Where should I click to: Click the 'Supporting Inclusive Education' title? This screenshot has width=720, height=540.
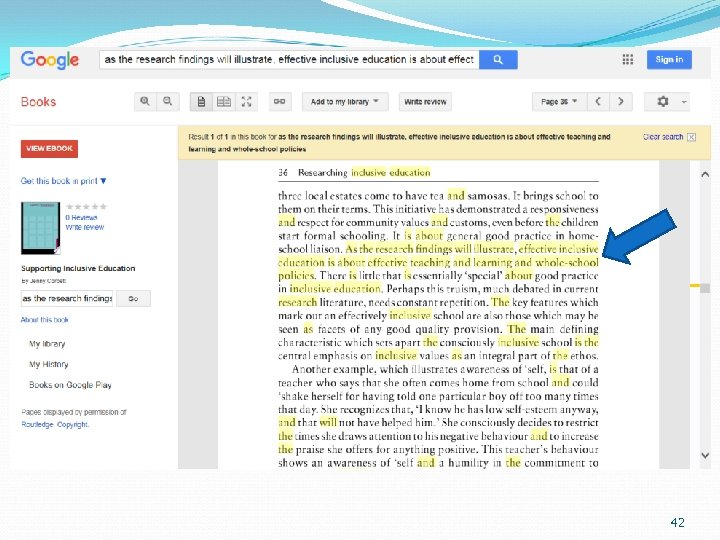point(78,268)
